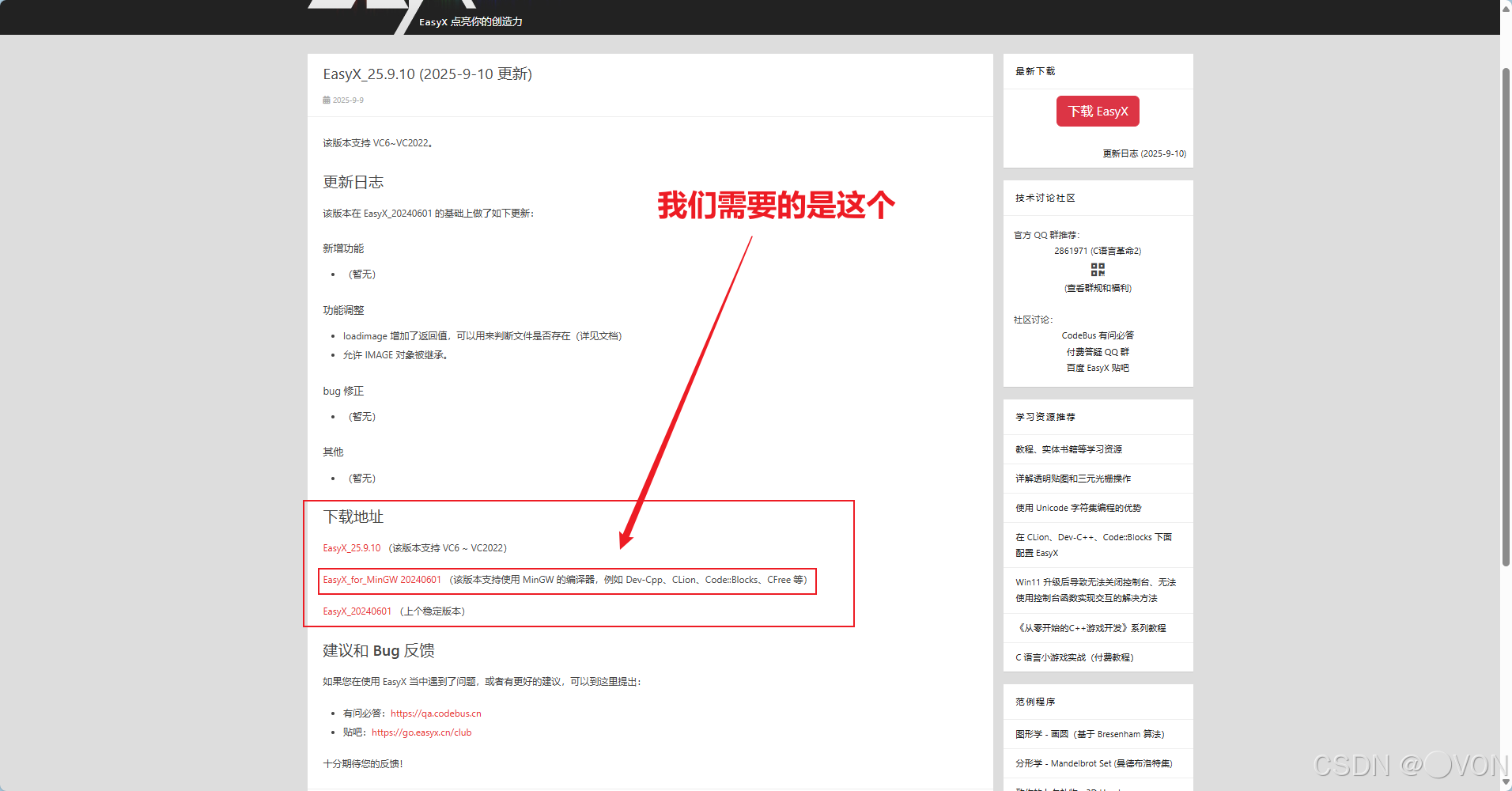Click the red 下载 EasyX button
Screen dimensions: 1512x791
[1098, 112]
